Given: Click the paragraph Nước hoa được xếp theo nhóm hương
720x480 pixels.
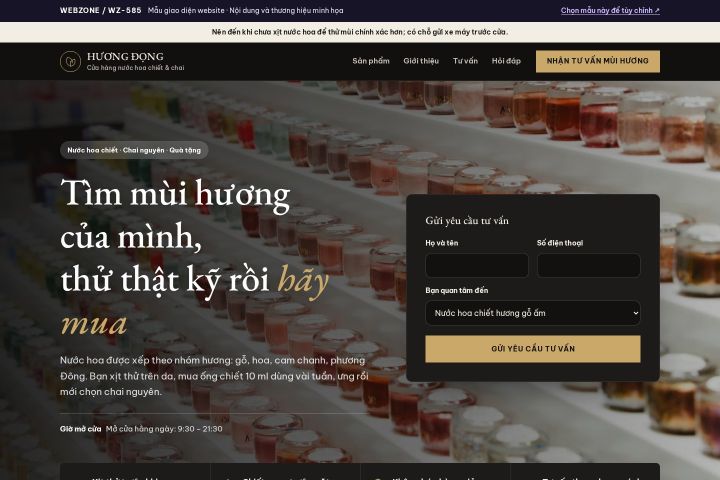Looking at the screenshot, I should tap(214, 376).
